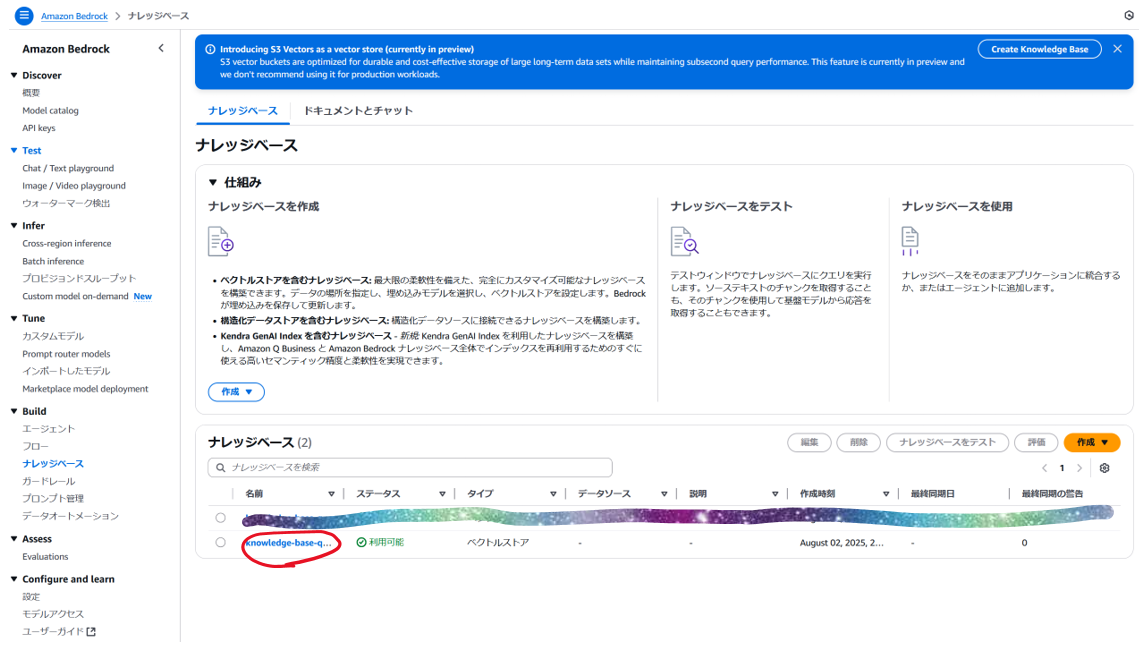The height and width of the screenshot is (652, 1139).
Task: Open the orange 作成 dropdown button
Action: click(x=1092, y=442)
